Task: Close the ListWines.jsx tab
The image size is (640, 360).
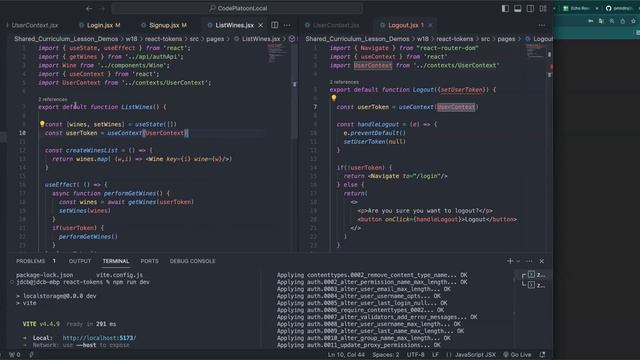Action: pos(260,25)
